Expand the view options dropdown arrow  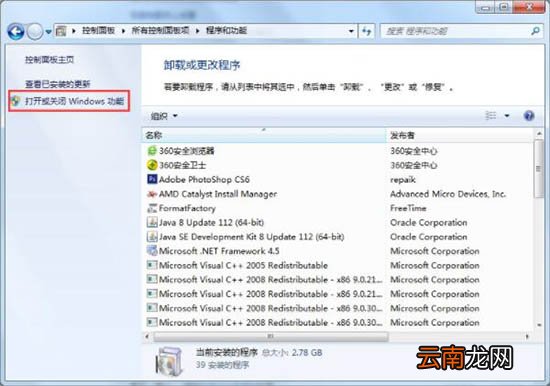(x=507, y=115)
